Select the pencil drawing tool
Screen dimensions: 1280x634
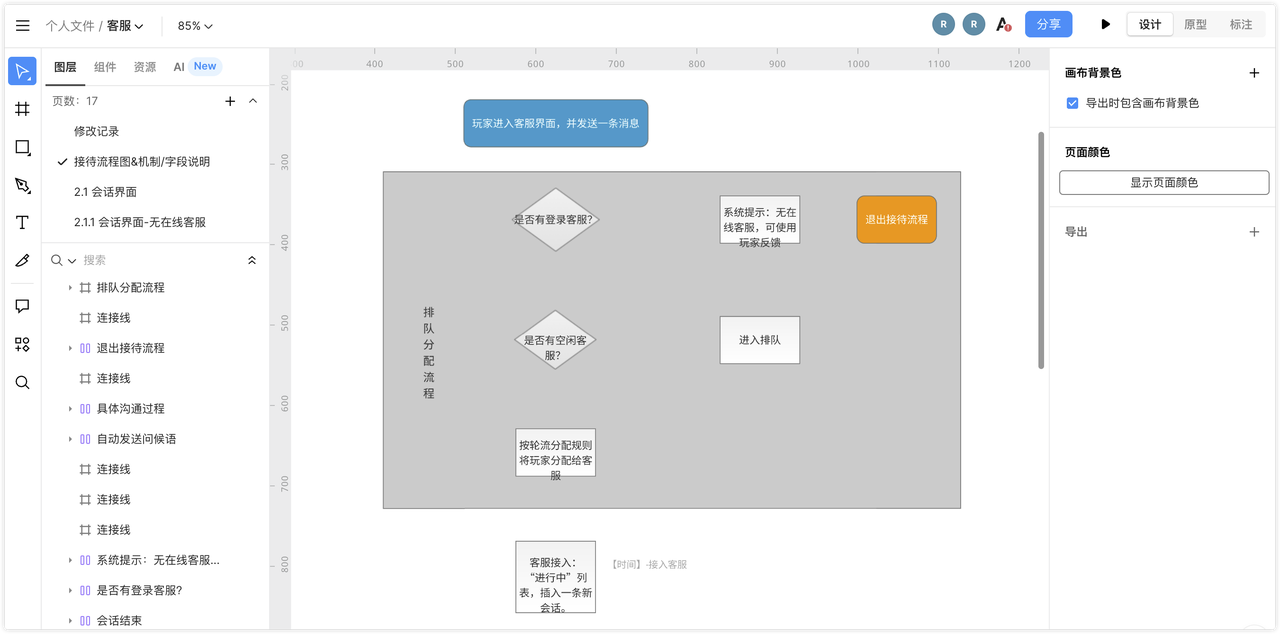click(x=22, y=260)
